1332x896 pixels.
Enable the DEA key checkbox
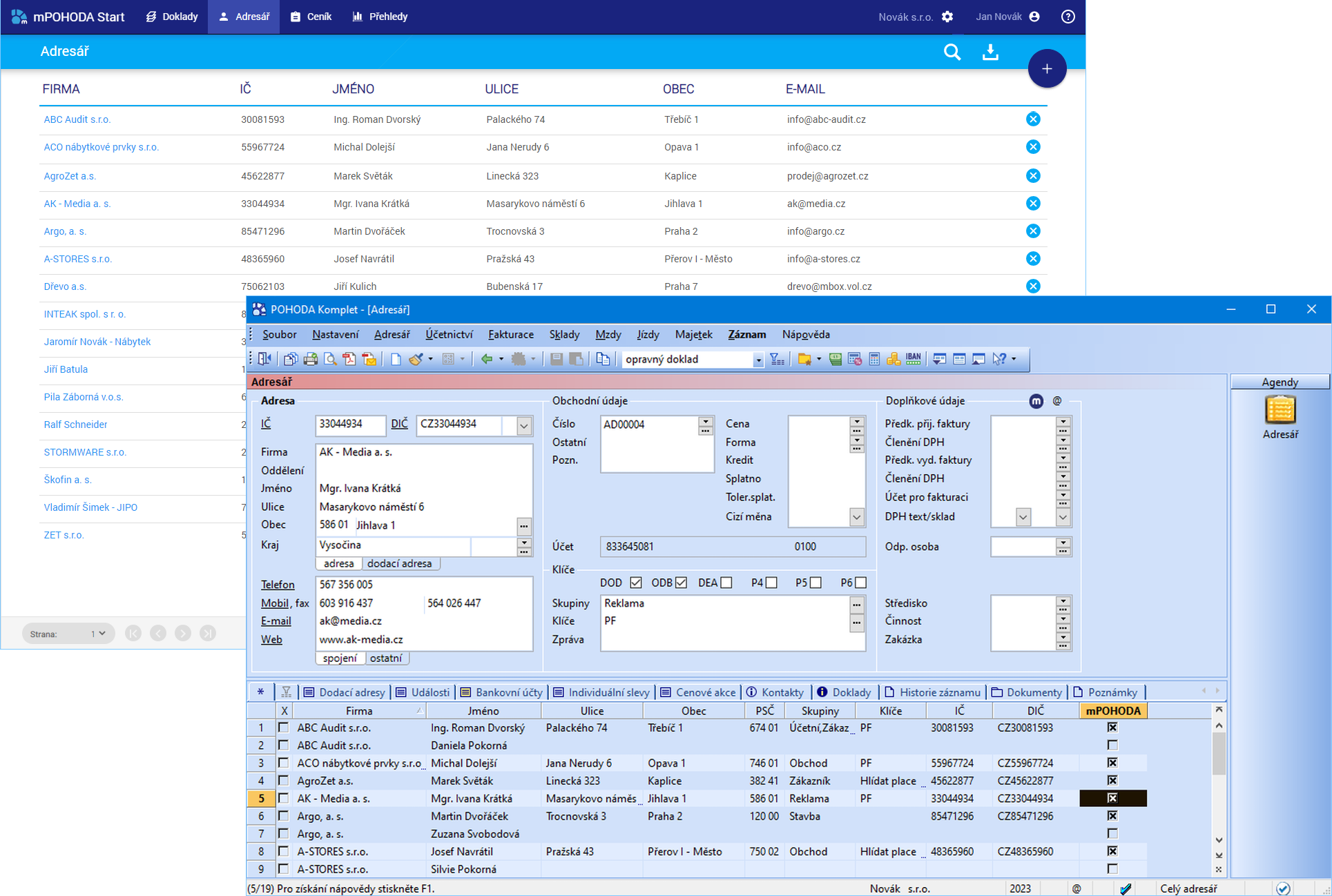pos(726,583)
